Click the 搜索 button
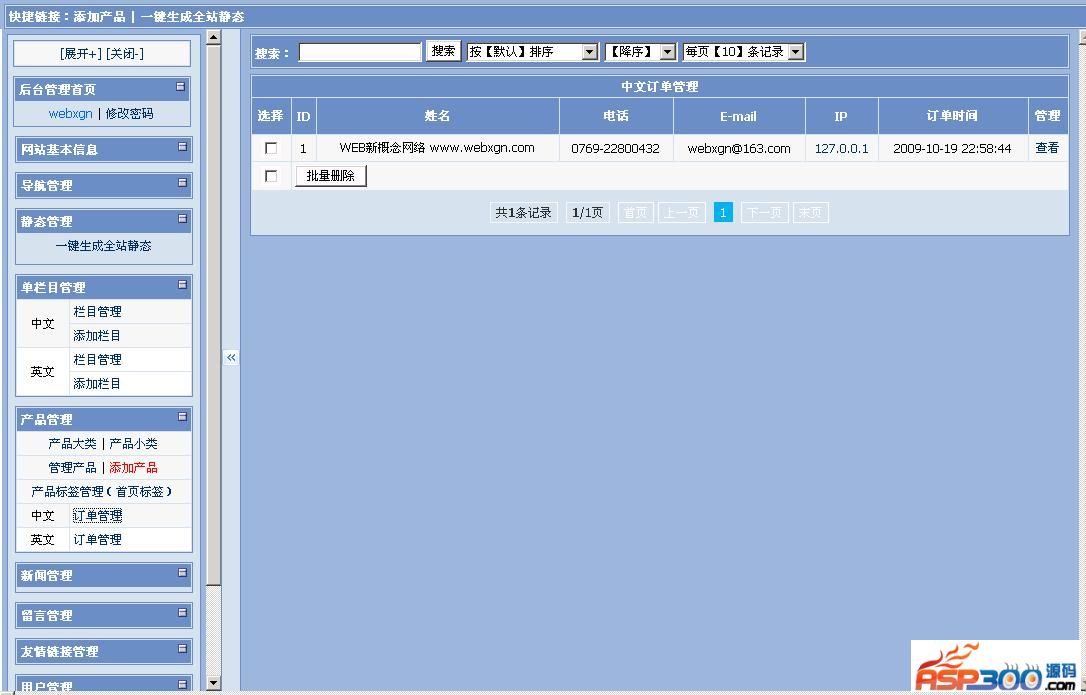This screenshot has height=695, width=1086. [443, 51]
